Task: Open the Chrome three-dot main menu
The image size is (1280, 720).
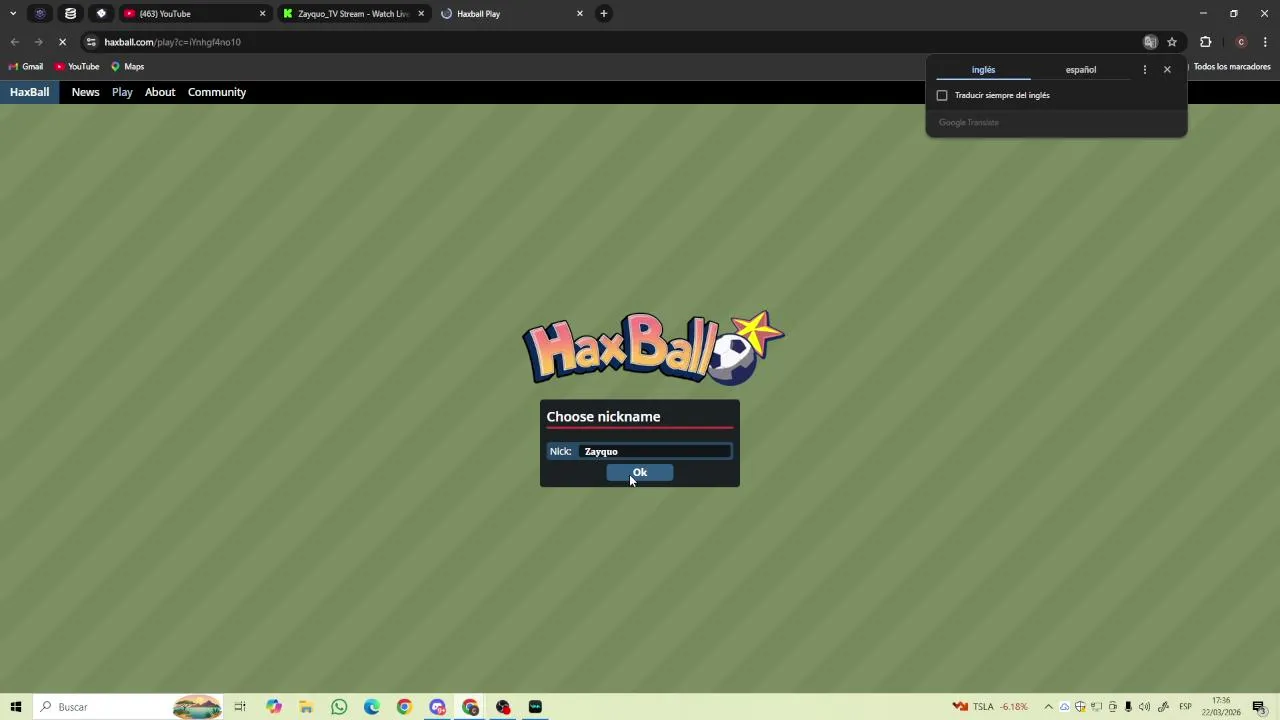Action: (1266, 42)
